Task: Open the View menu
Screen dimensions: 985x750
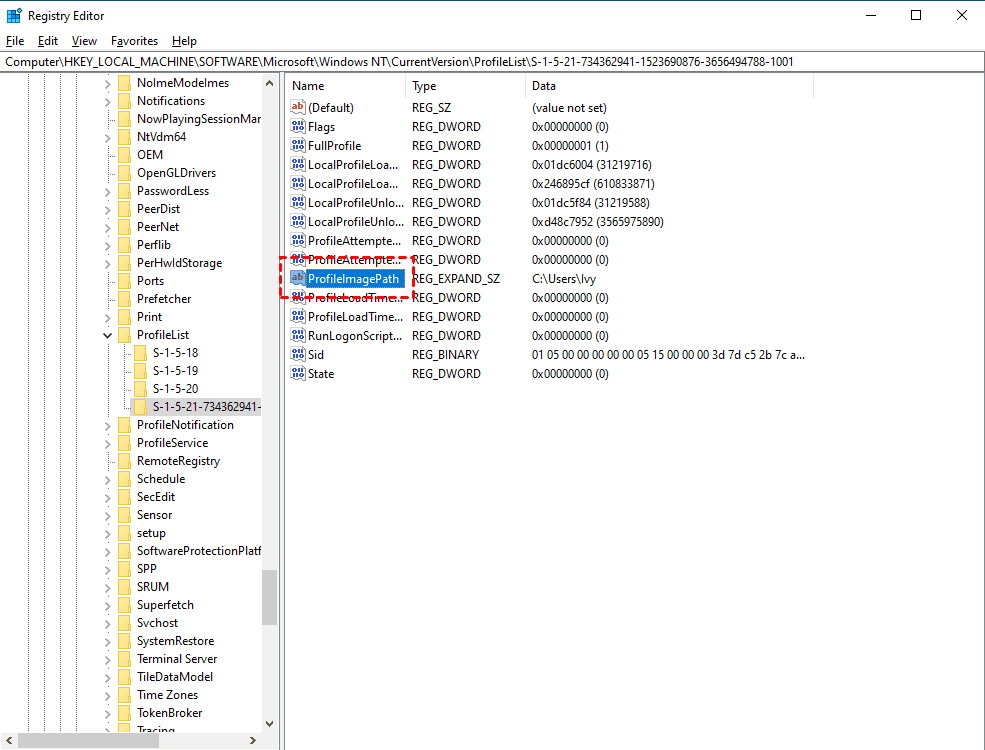Action: coord(84,41)
